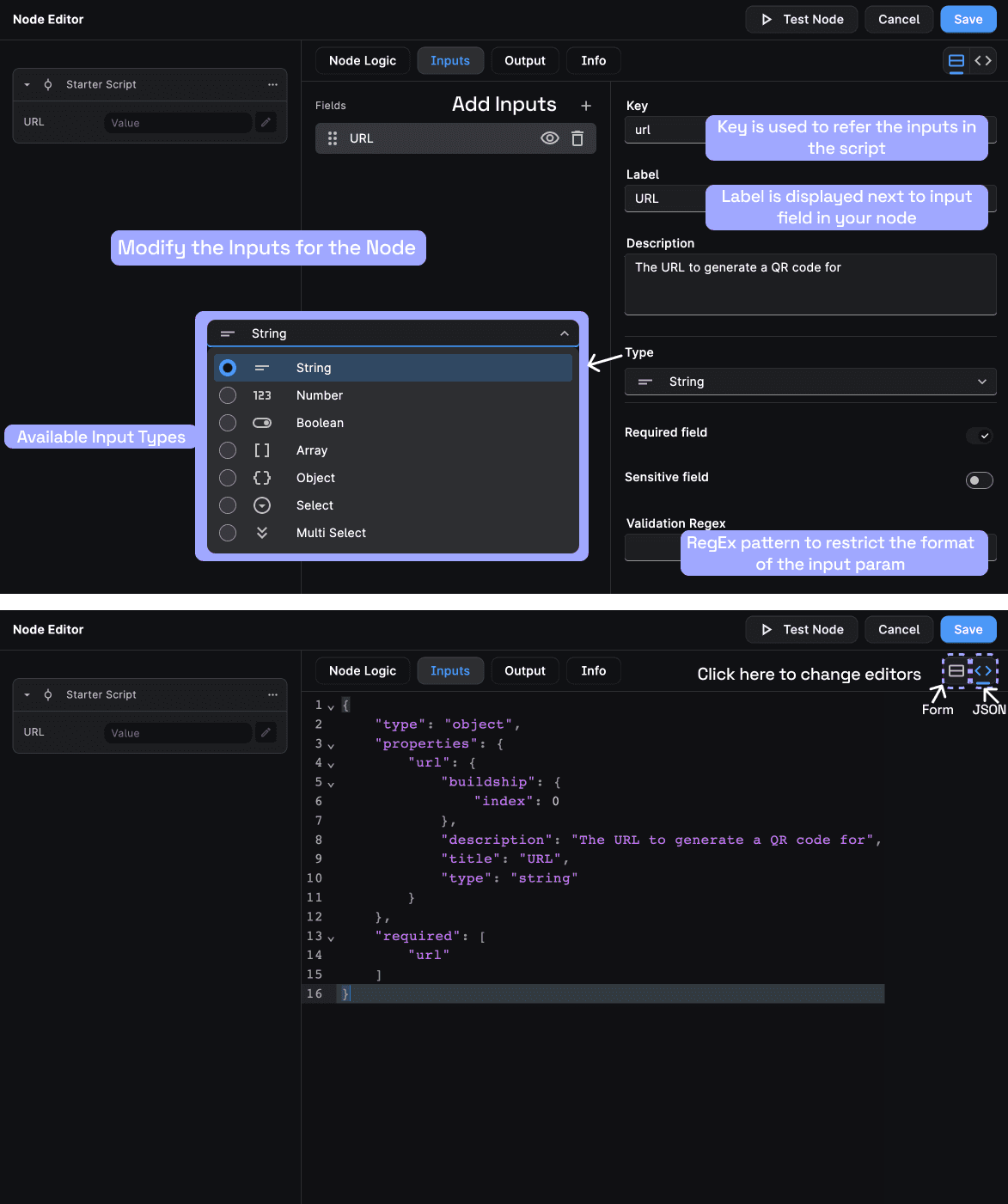Click the drag handle on the URL field row

[333, 138]
